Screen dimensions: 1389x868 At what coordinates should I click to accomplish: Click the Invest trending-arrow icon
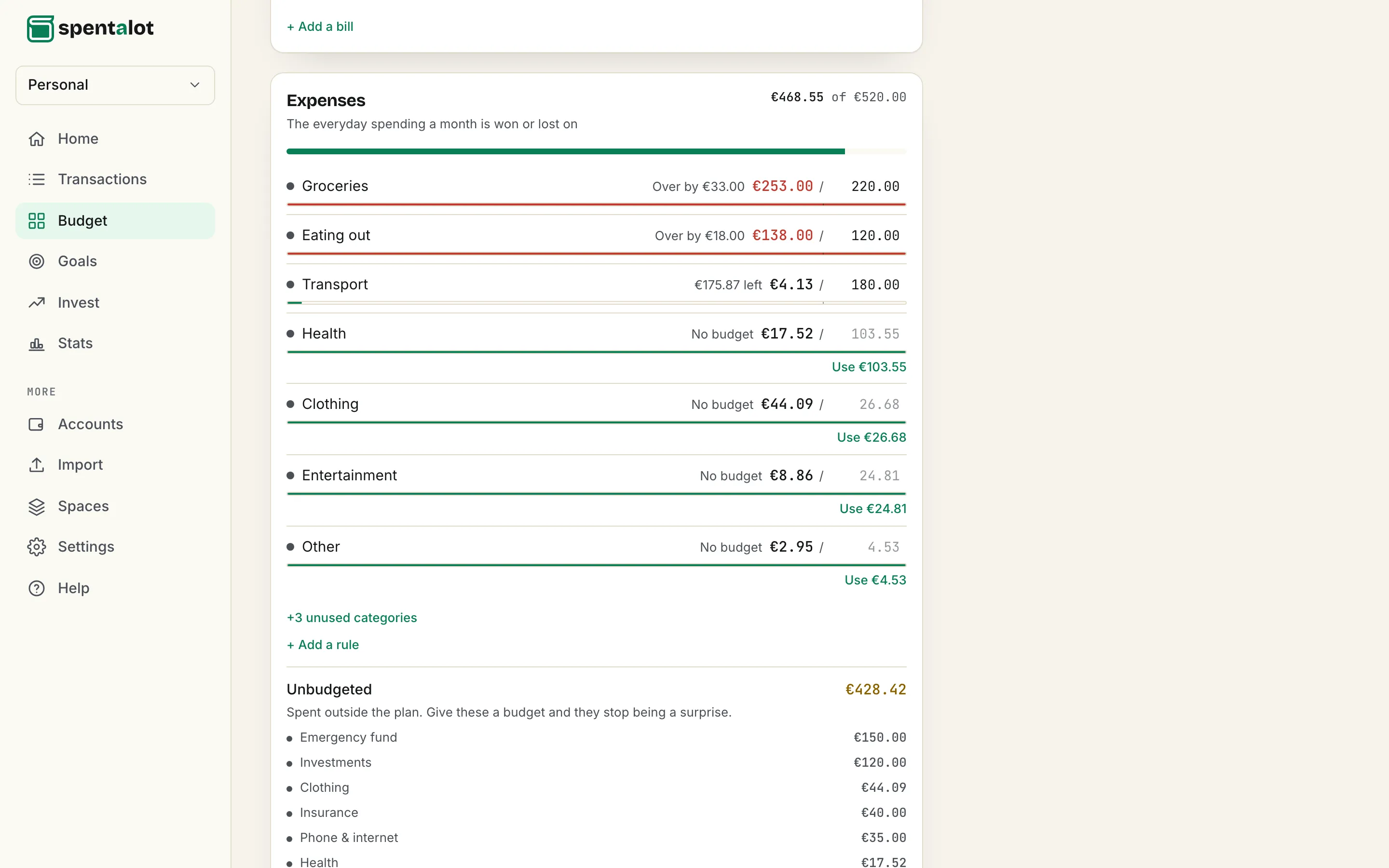[x=37, y=302]
